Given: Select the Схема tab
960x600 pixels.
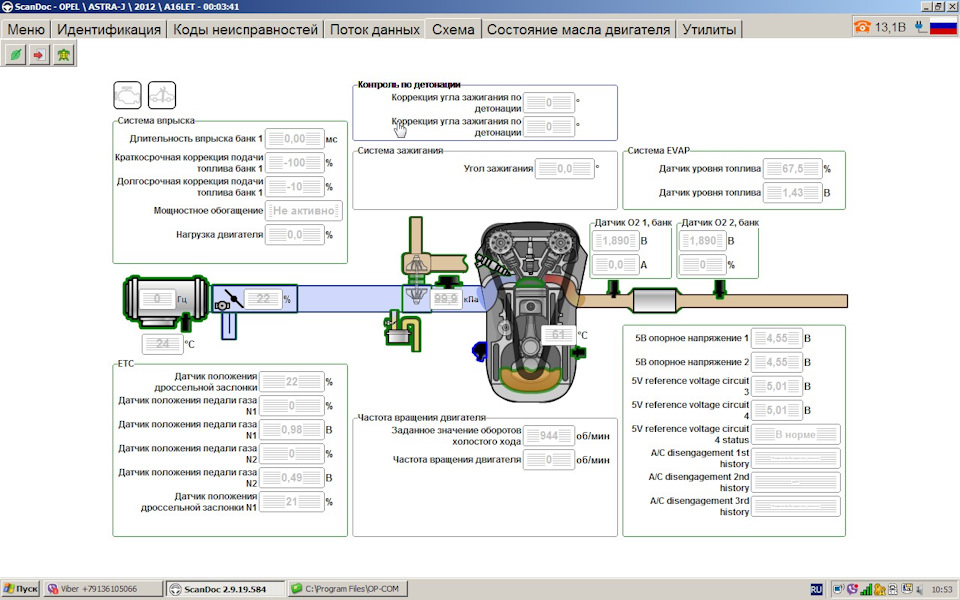Looking at the screenshot, I should click(x=453, y=29).
